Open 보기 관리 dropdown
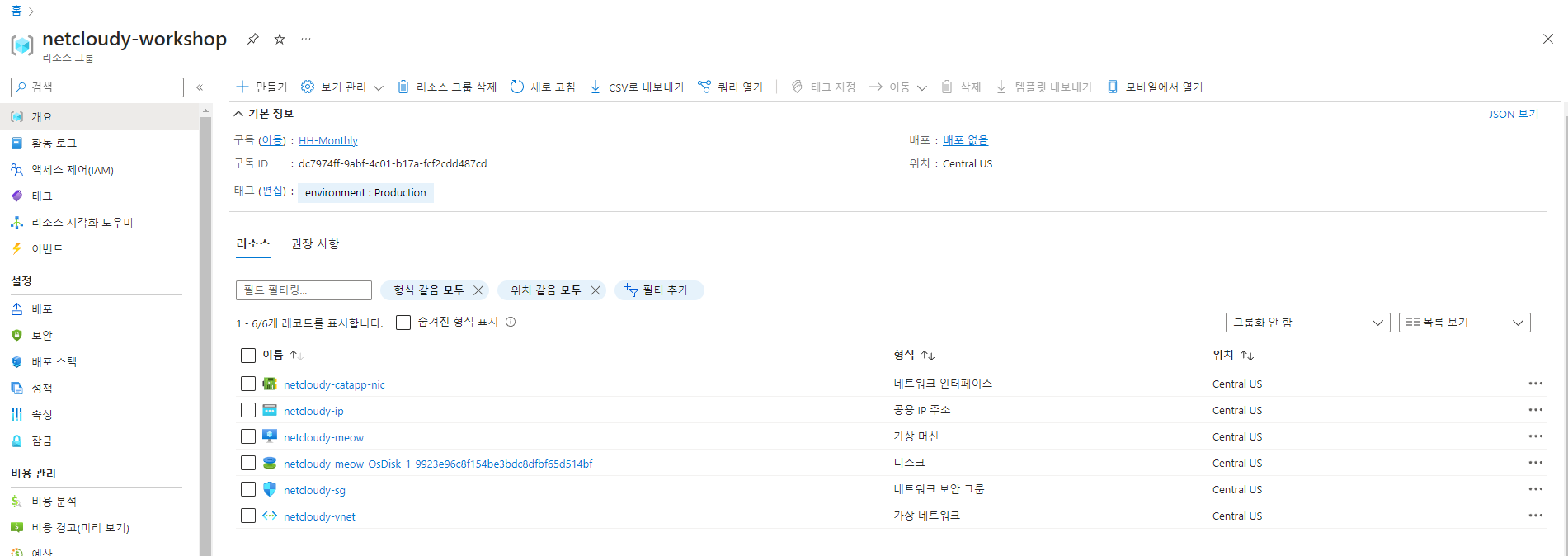This screenshot has width=1568, height=556. (342, 87)
